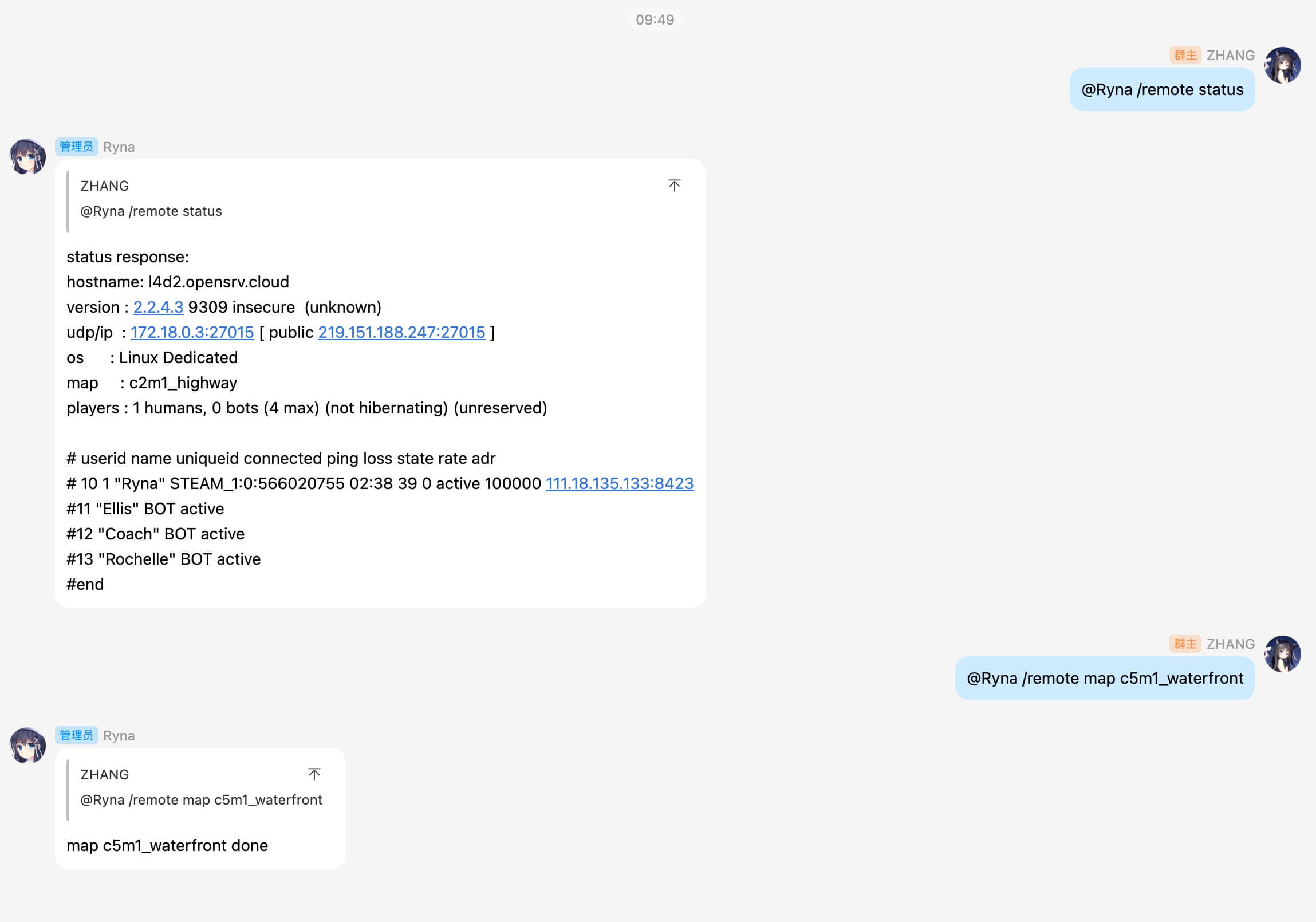Click the 'map c5m1_waterfront done' reply text
Screen dimensions: 1316x922
pos(167,845)
